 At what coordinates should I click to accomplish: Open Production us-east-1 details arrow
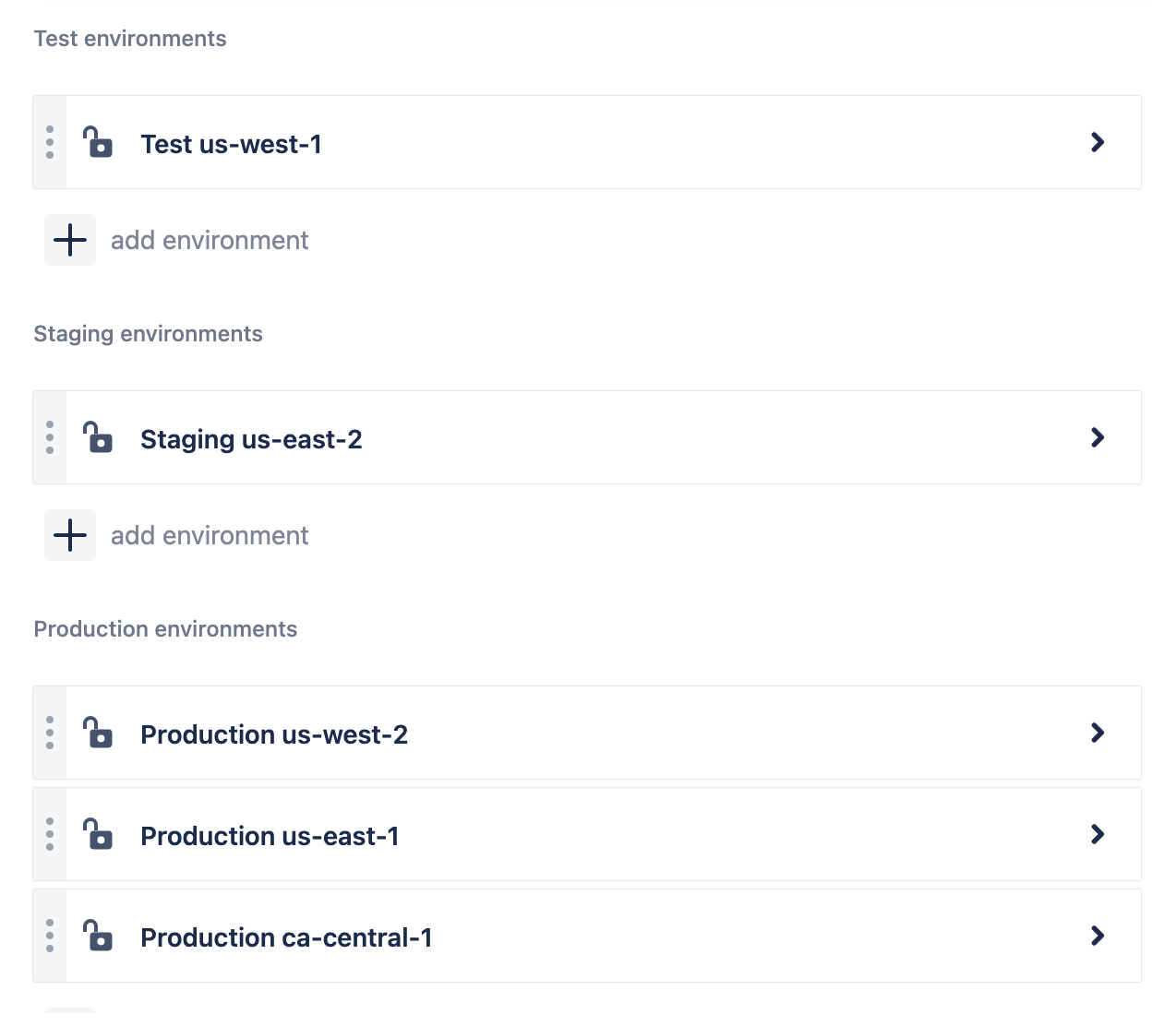(x=1097, y=834)
